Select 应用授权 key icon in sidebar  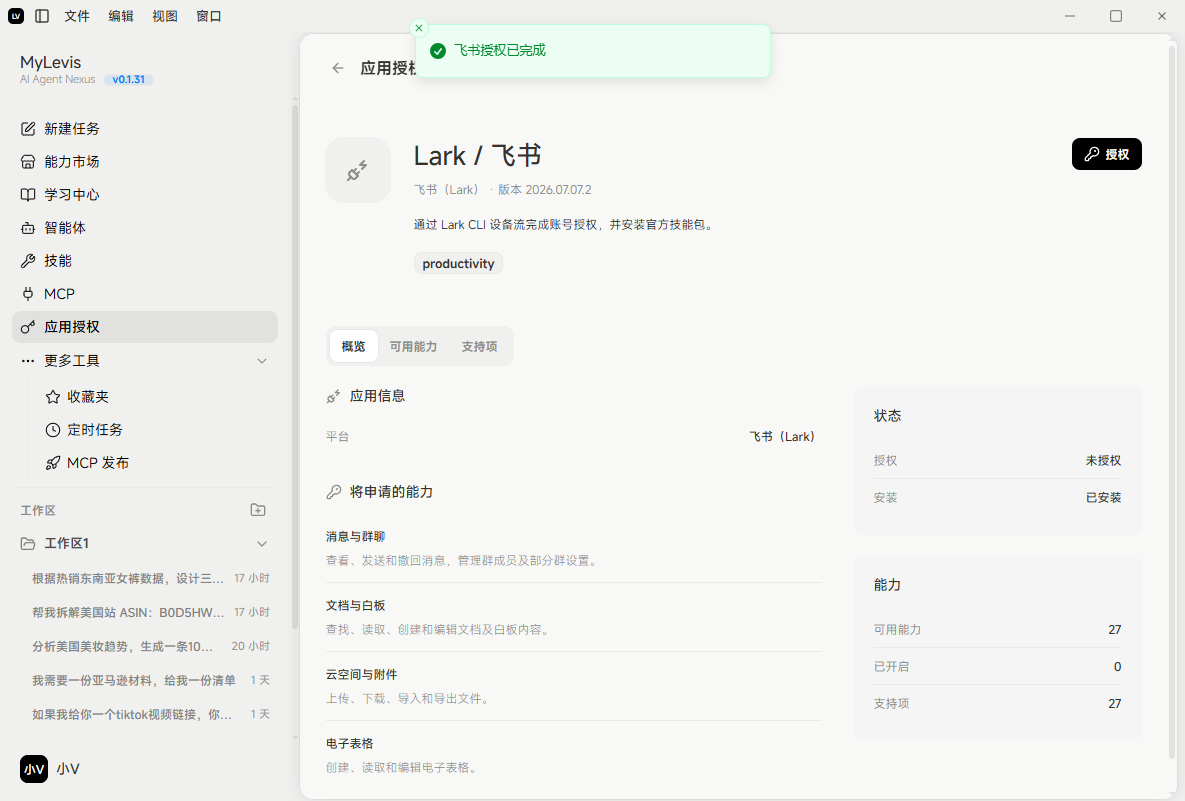coord(28,327)
